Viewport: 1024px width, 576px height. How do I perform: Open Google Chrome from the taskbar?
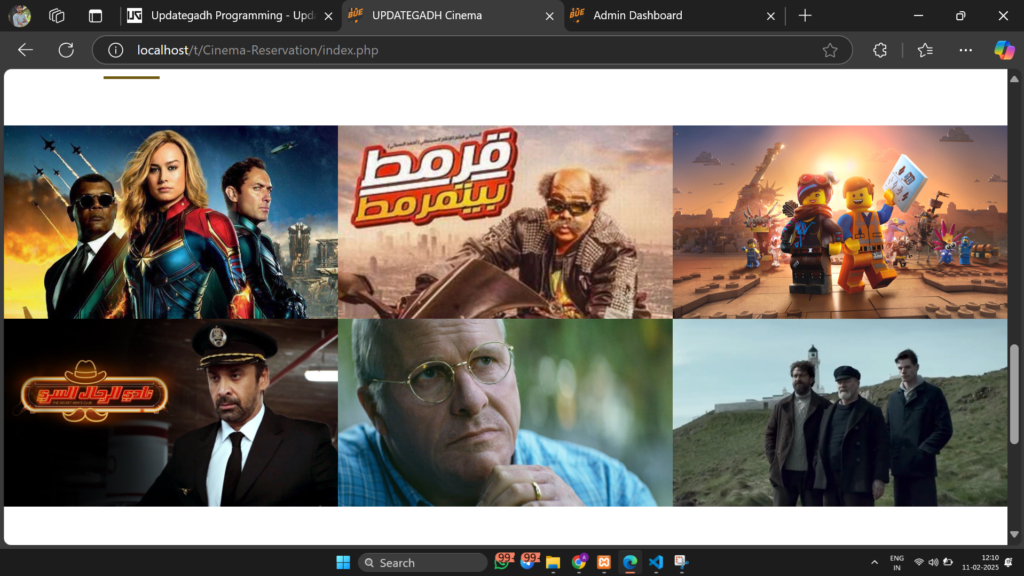(x=579, y=562)
